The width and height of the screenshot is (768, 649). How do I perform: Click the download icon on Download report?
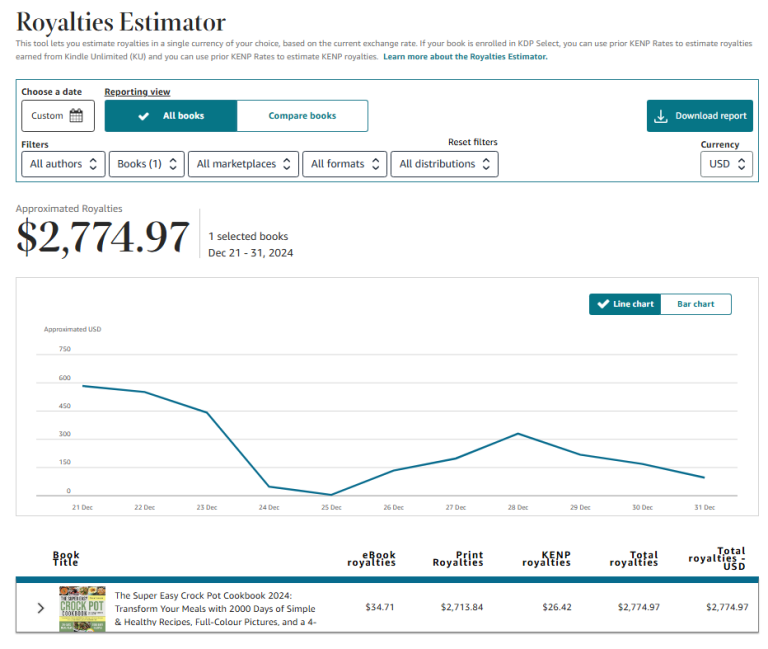[660, 116]
